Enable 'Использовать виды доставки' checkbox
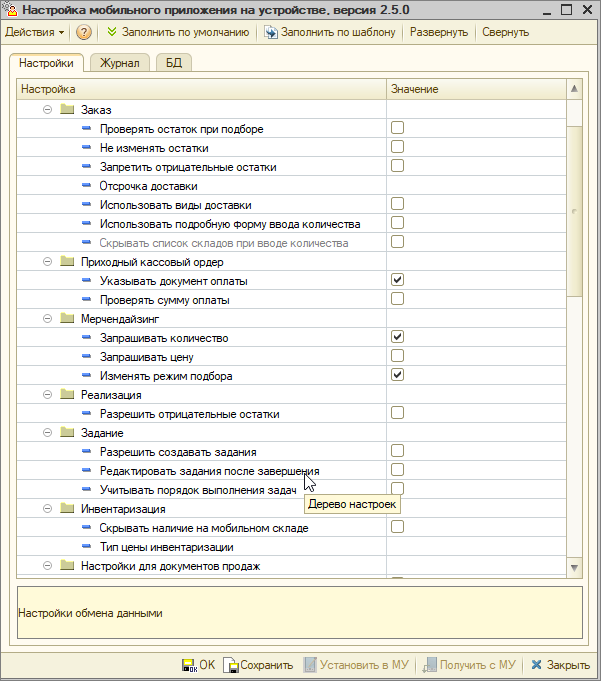This screenshot has width=601, height=681. click(397, 204)
